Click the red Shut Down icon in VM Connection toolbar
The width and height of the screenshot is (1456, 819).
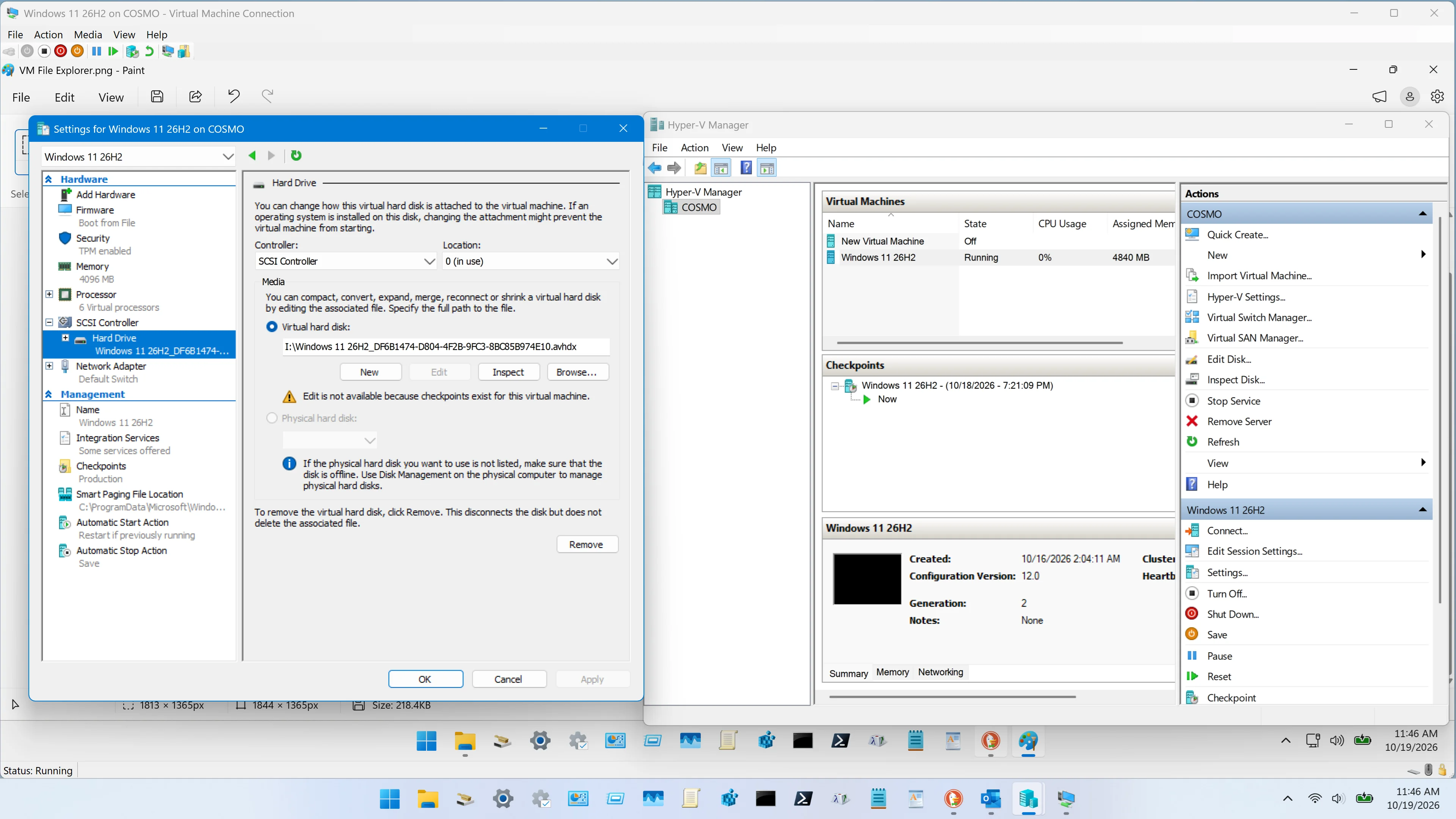61,52
